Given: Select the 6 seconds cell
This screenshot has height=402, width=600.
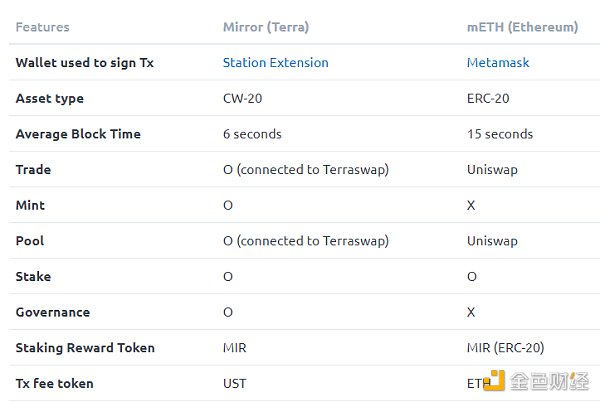Looking at the screenshot, I should point(252,134).
